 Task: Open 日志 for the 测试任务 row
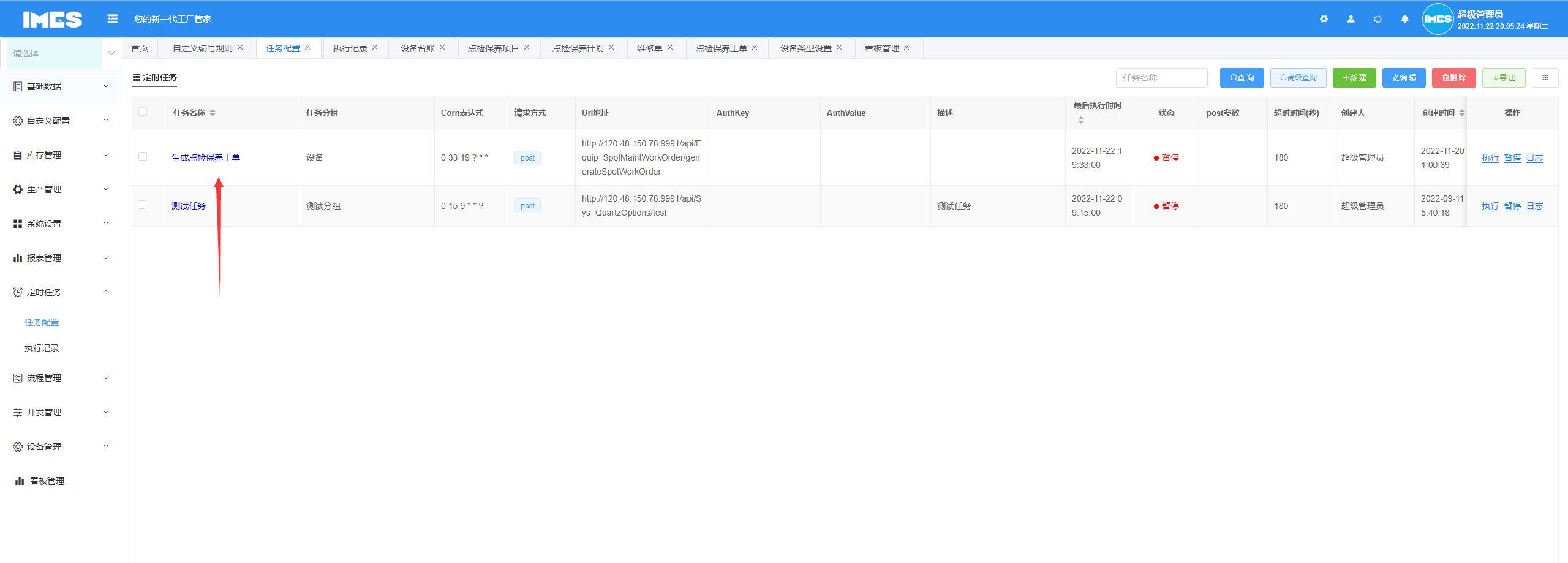[x=1534, y=206]
